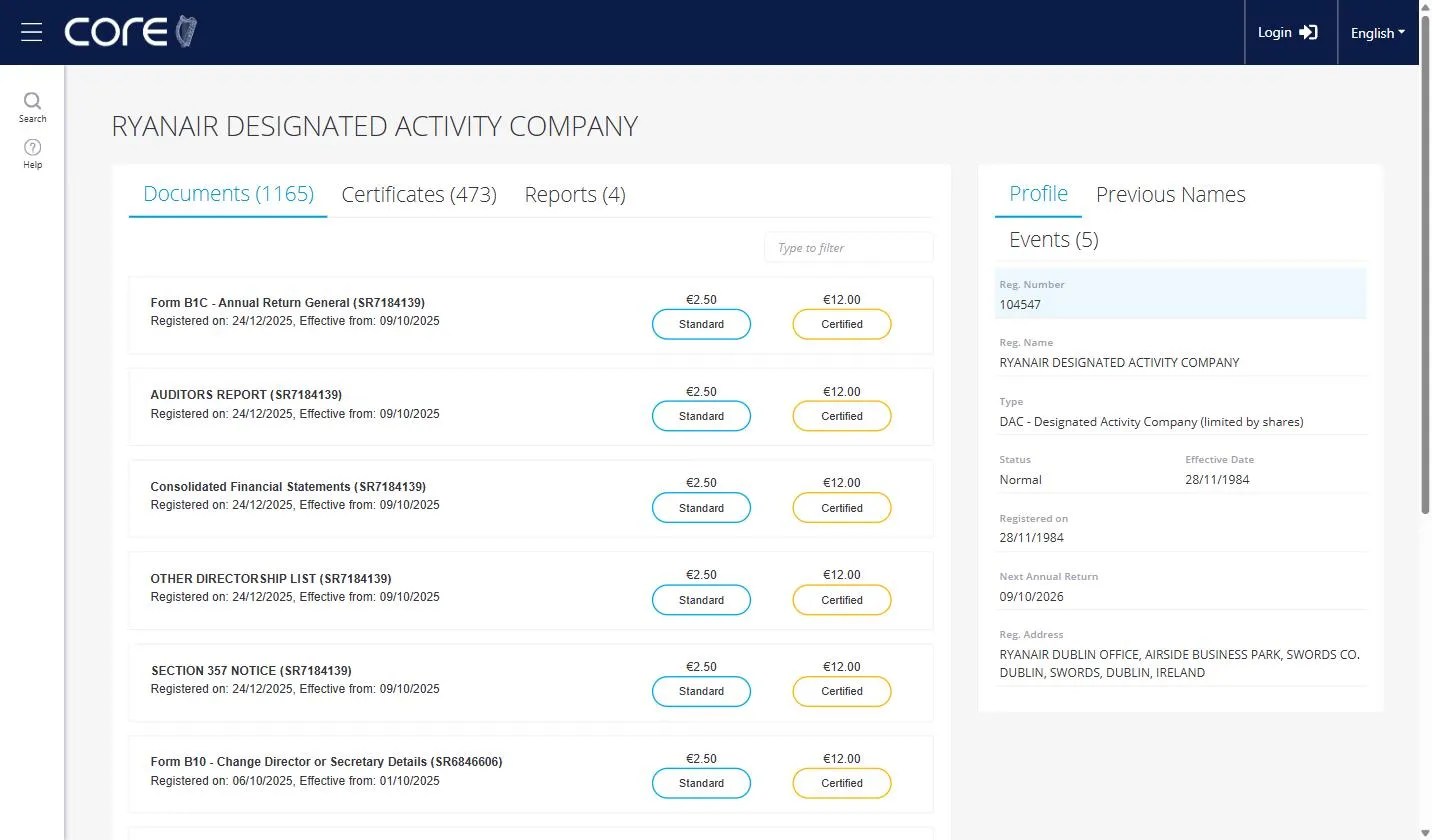Open the Previous Names tab
The width and height of the screenshot is (1432, 840).
[1171, 194]
